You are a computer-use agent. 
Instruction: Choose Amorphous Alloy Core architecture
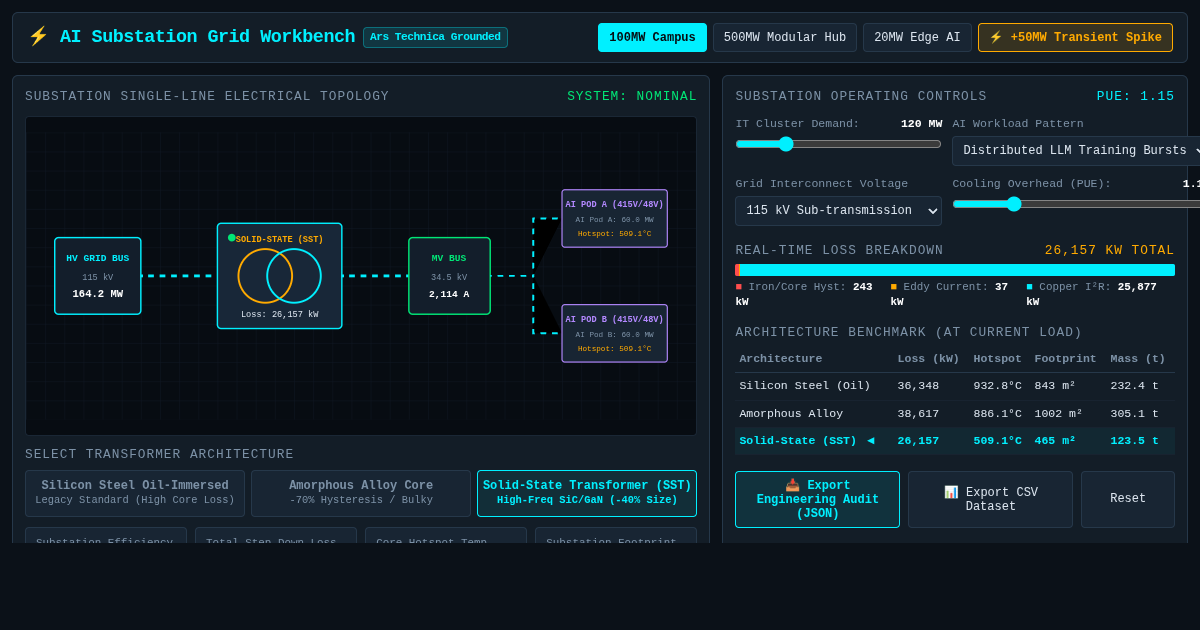pos(361,493)
